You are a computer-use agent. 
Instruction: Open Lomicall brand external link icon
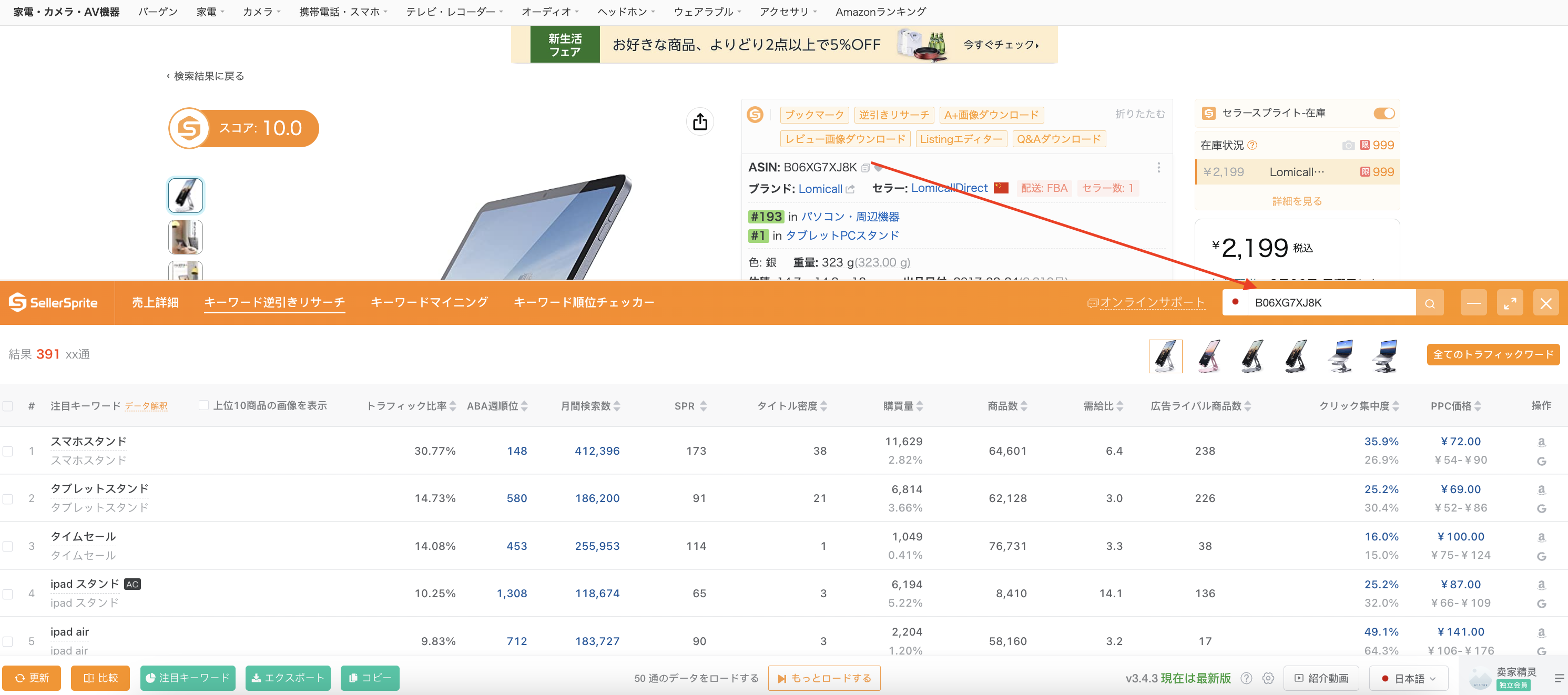[x=850, y=189]
